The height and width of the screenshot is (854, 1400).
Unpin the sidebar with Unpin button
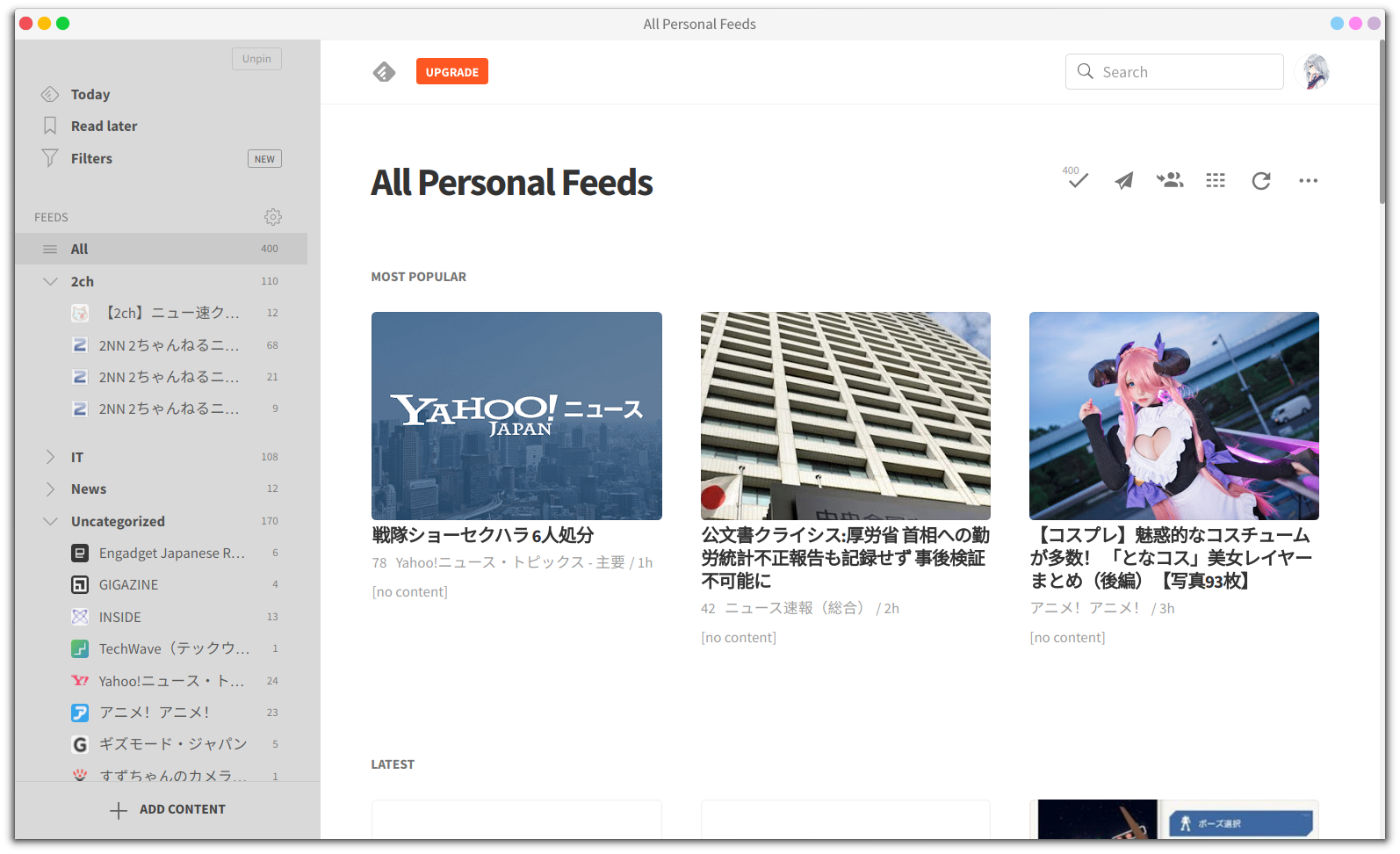coord(256,59)
